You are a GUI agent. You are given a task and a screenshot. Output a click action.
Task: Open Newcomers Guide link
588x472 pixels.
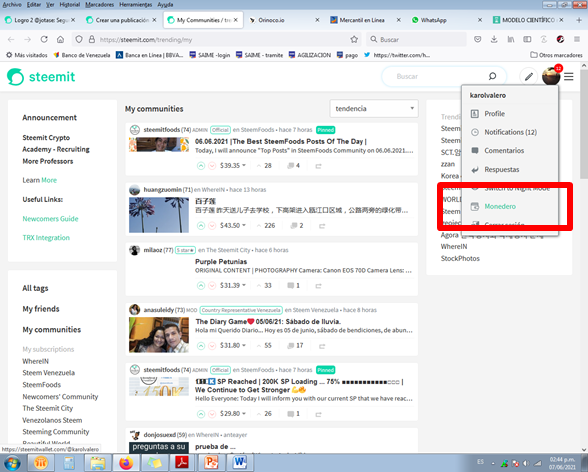point(50,219)
